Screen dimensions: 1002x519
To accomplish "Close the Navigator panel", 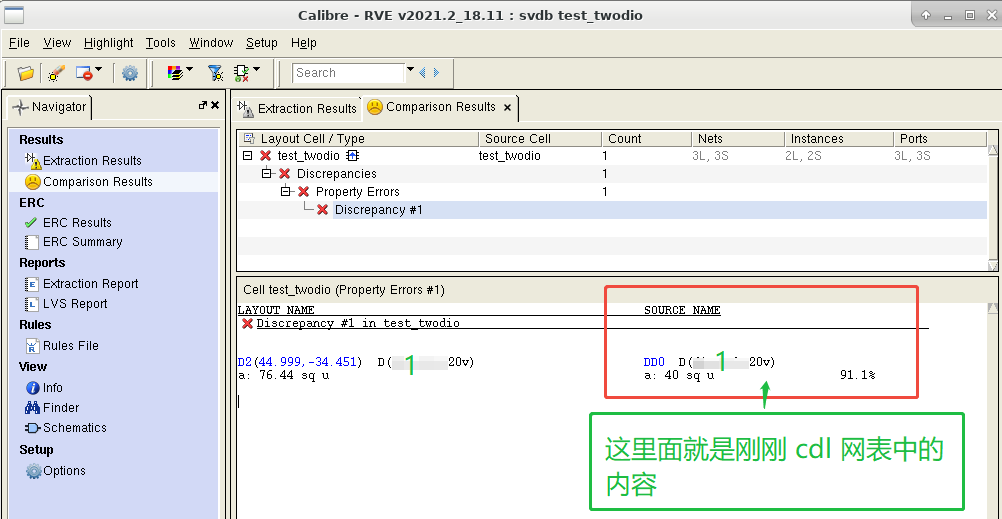I will [215, 105].
